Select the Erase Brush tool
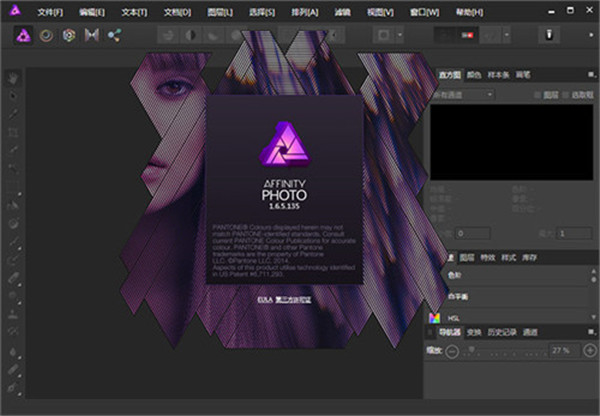This screenshot has width=600, height=416. click(x=13, y=278)
